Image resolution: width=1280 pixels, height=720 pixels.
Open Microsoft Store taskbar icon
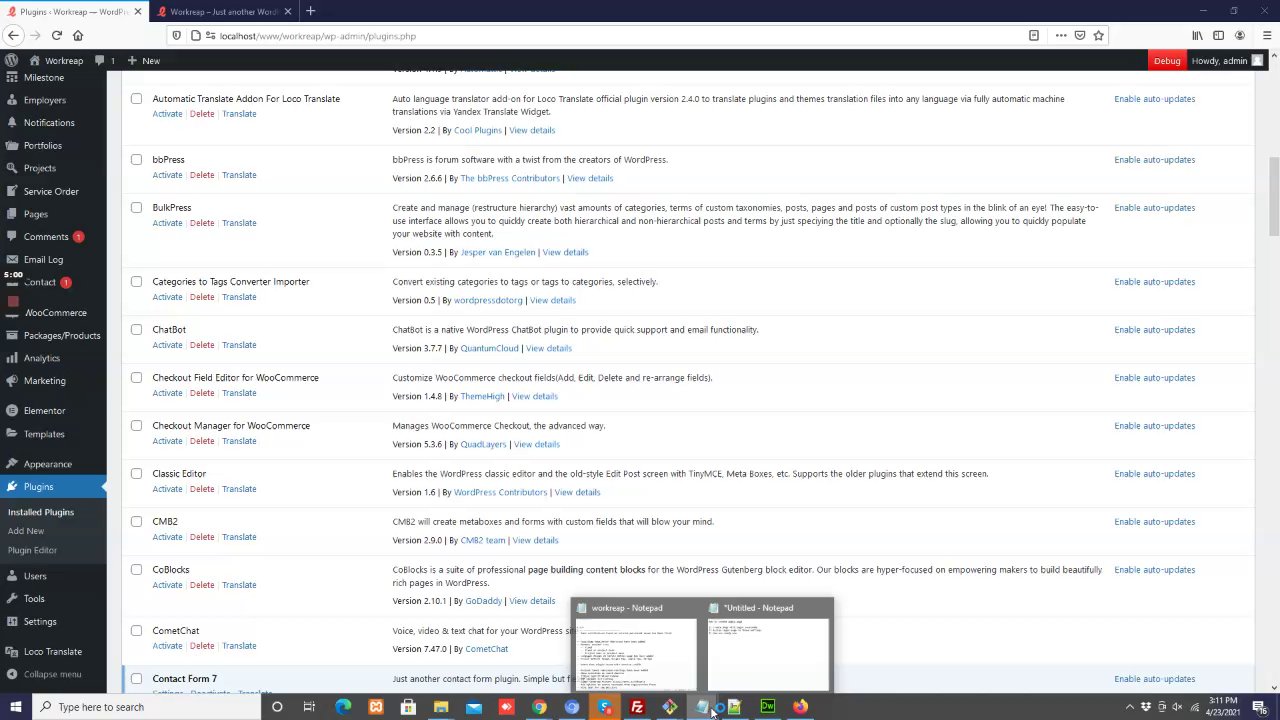pyautogui.click(x=408, y=707)
